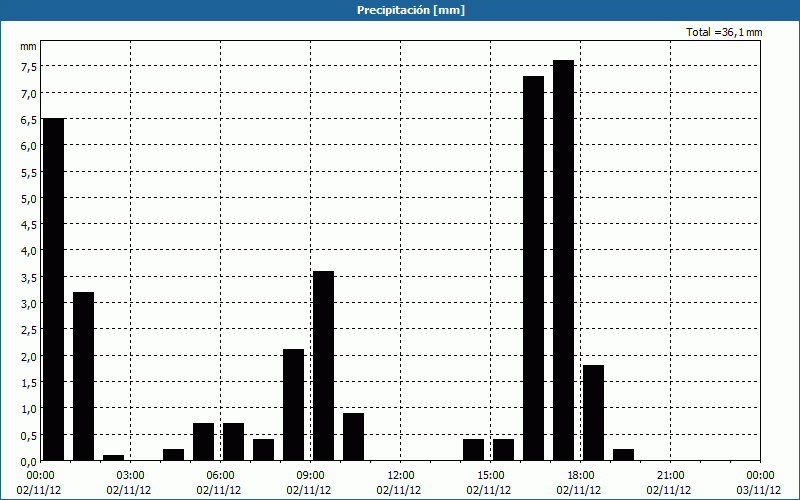Click the 0,7 mm bar just before 06:00
Screen dimensions: 800x500
click(x=204, y=442)
